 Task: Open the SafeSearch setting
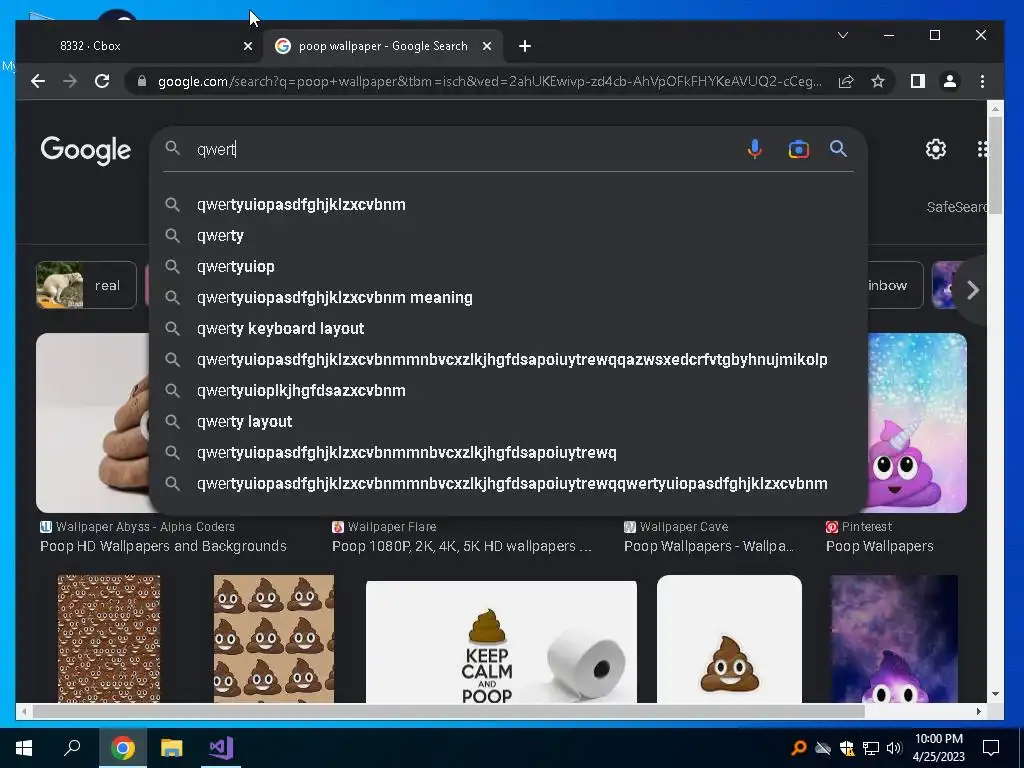coord(957,207)
